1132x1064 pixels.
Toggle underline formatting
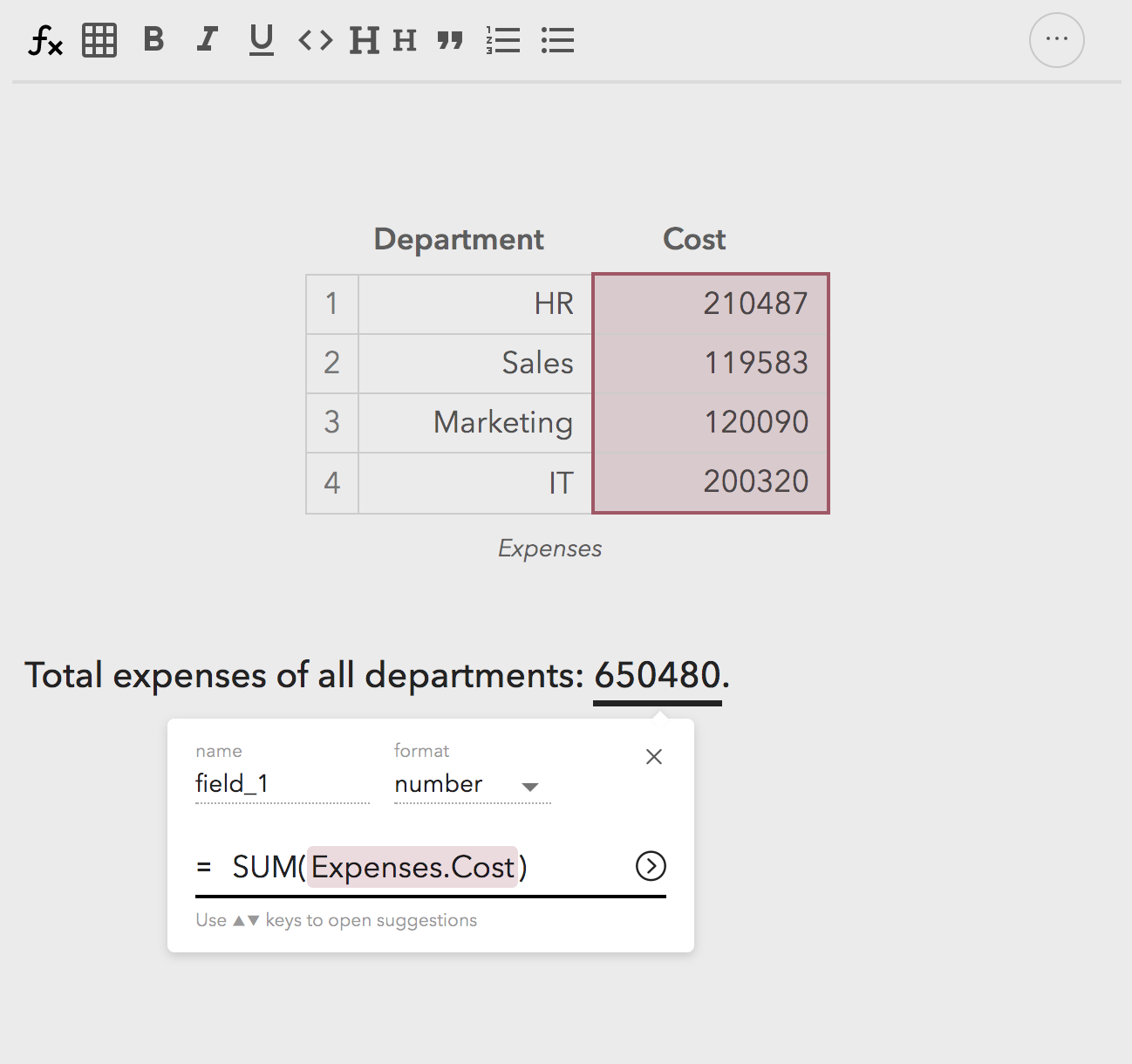261,40
